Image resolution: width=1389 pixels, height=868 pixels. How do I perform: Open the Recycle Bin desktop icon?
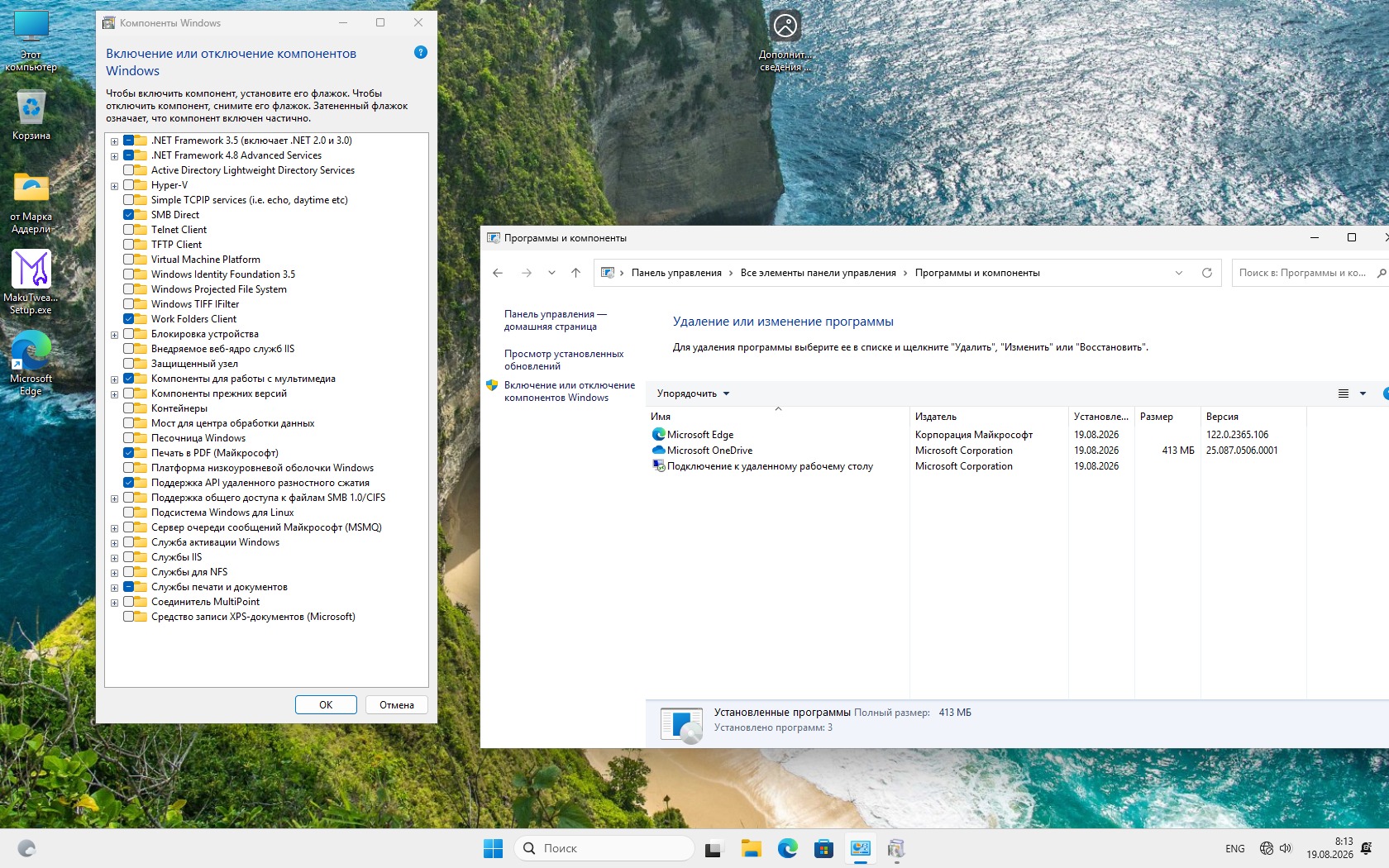(x=31, y=114)
